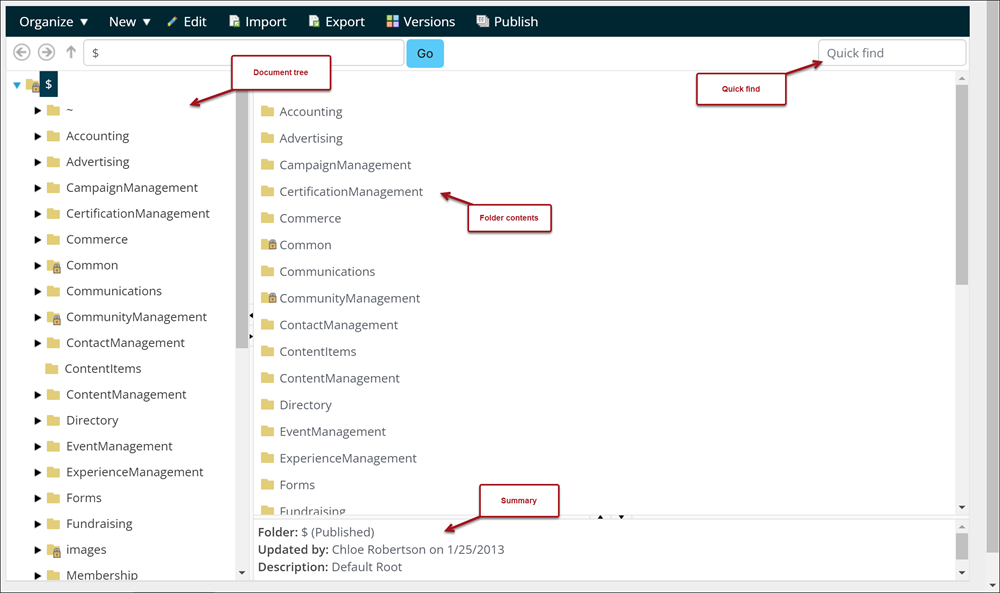Click the path address input box
The width and height of the screenshot is (1000, 593).
tap(243, 53)
